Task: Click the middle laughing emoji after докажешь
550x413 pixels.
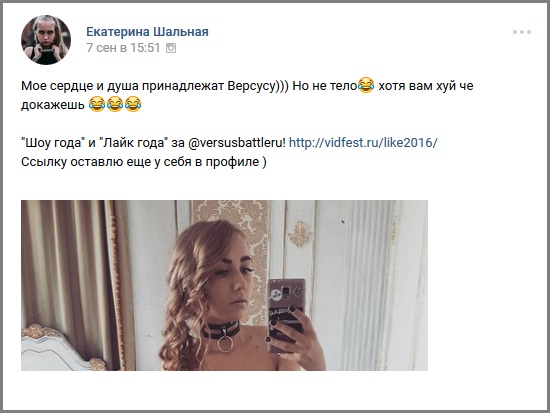Action: tap(115, 104)
